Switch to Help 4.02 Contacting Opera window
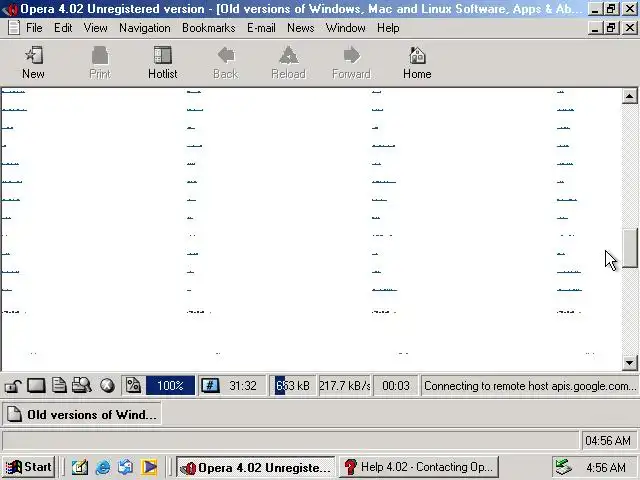Image resolution: width=640 pixels, height=480 pixels. click(x=419, y=467)
